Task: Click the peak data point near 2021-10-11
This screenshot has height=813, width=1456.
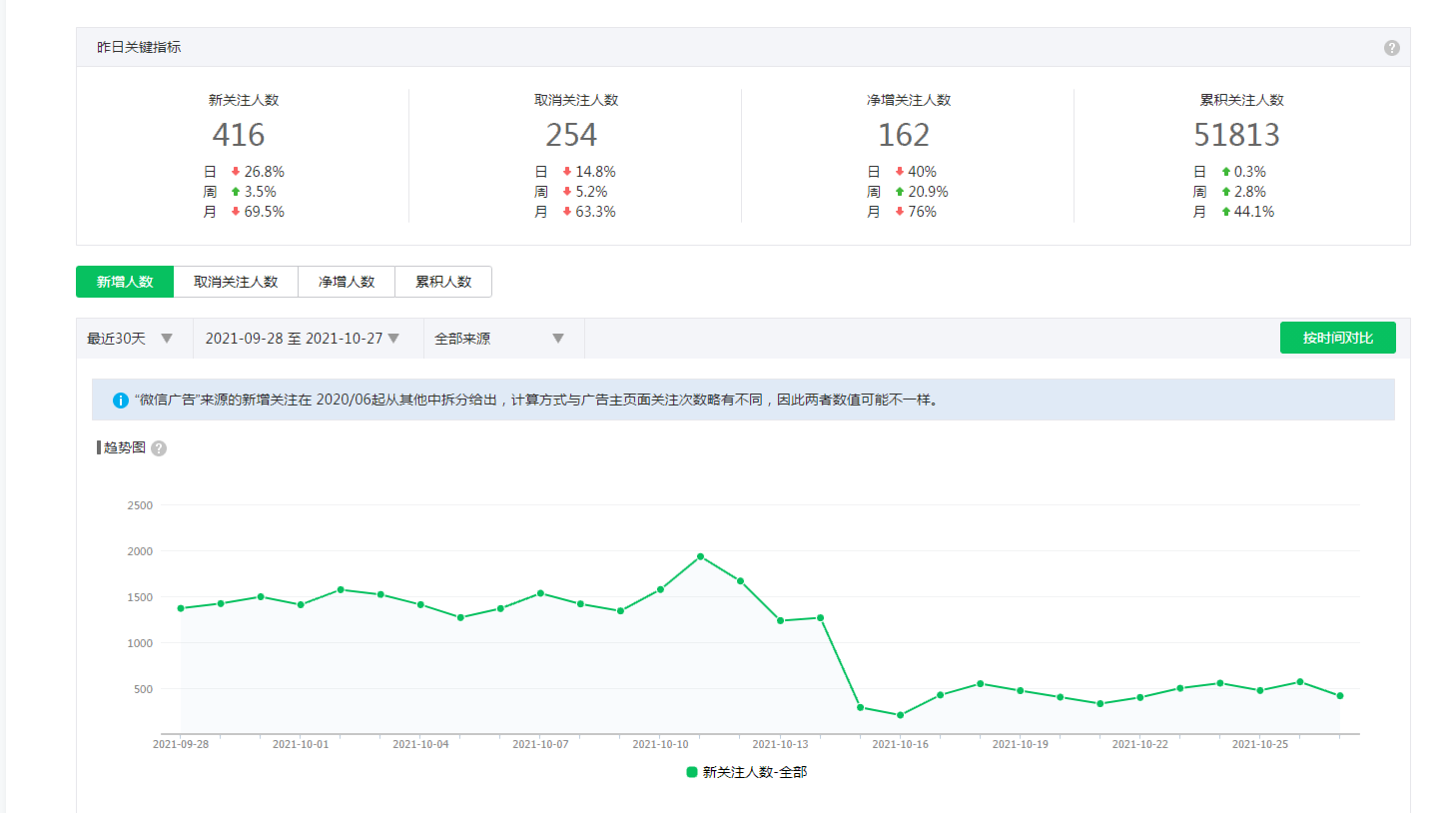Action: click(x=700, y=556)
